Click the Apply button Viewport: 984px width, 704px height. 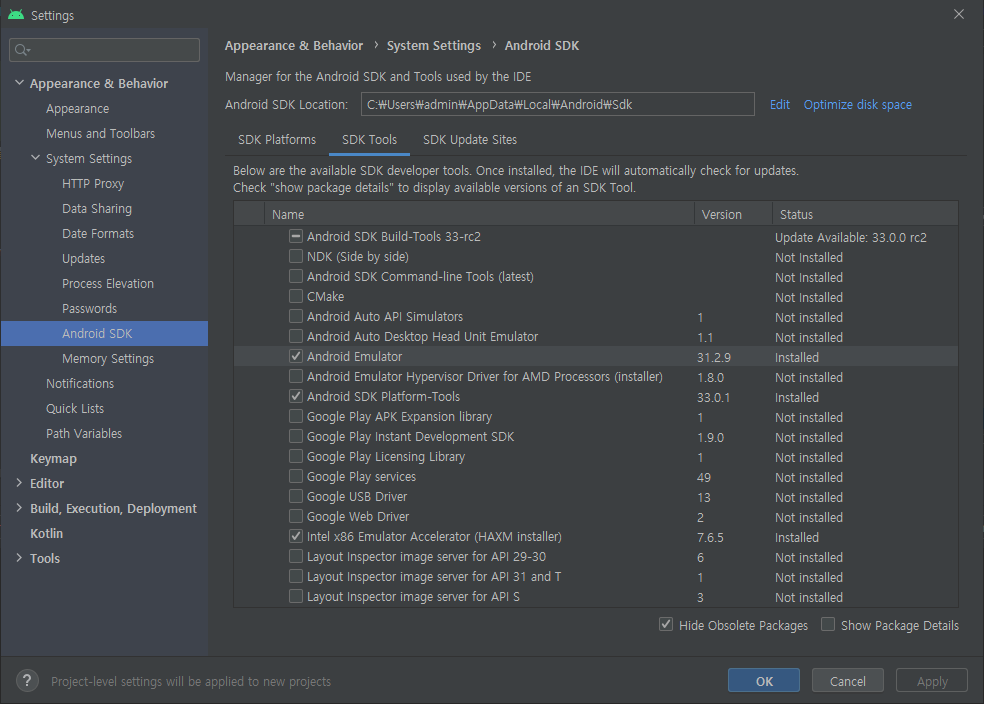point(932,681)
